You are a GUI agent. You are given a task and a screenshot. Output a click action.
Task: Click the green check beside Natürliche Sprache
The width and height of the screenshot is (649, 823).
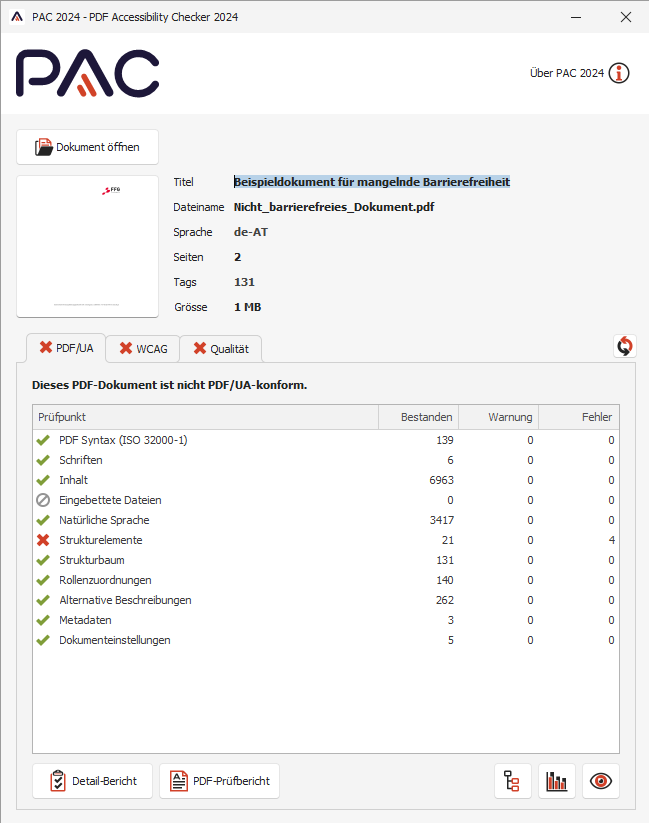[43, 520]
